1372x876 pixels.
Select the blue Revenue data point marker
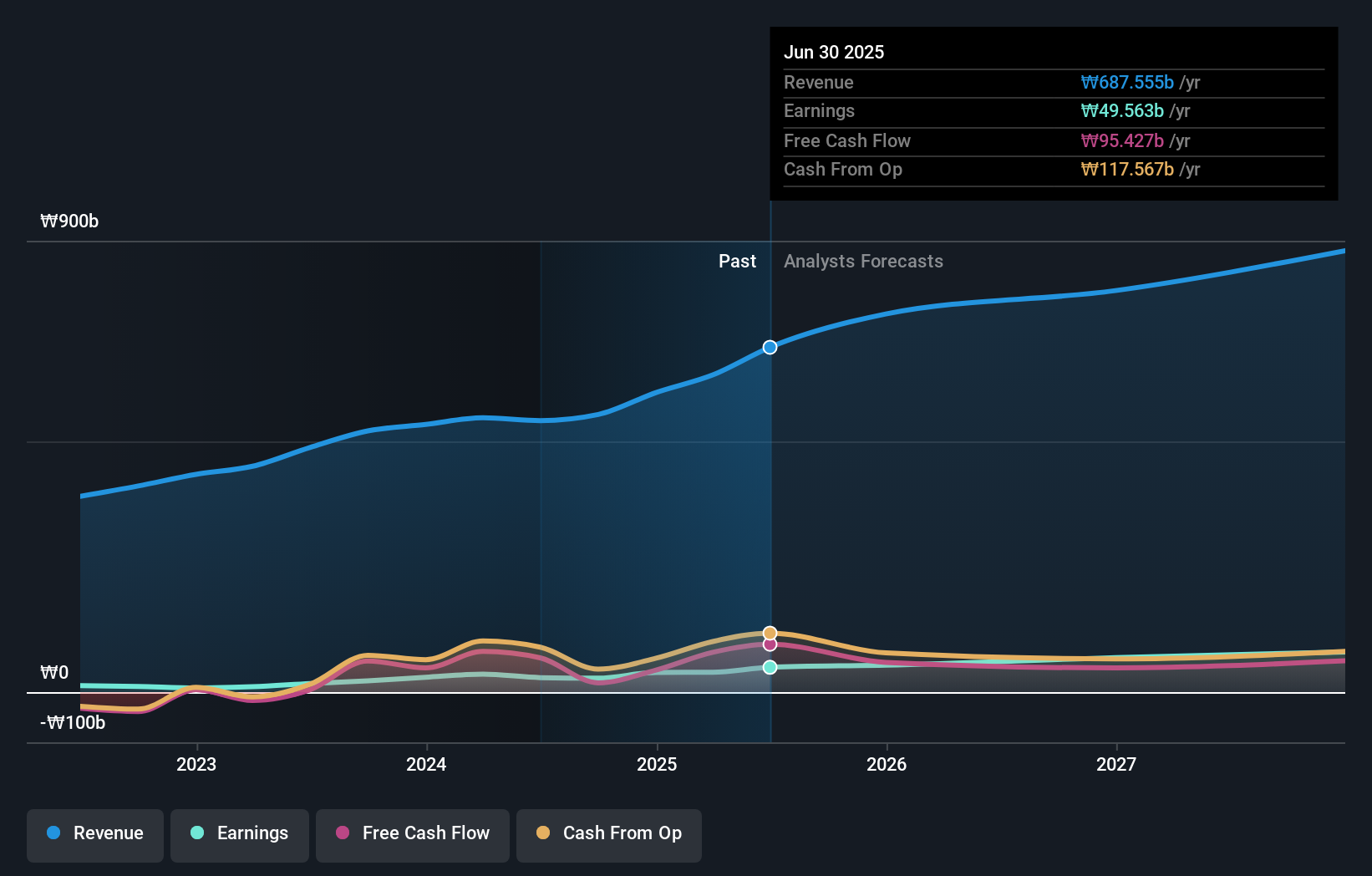tap(770, 347)
